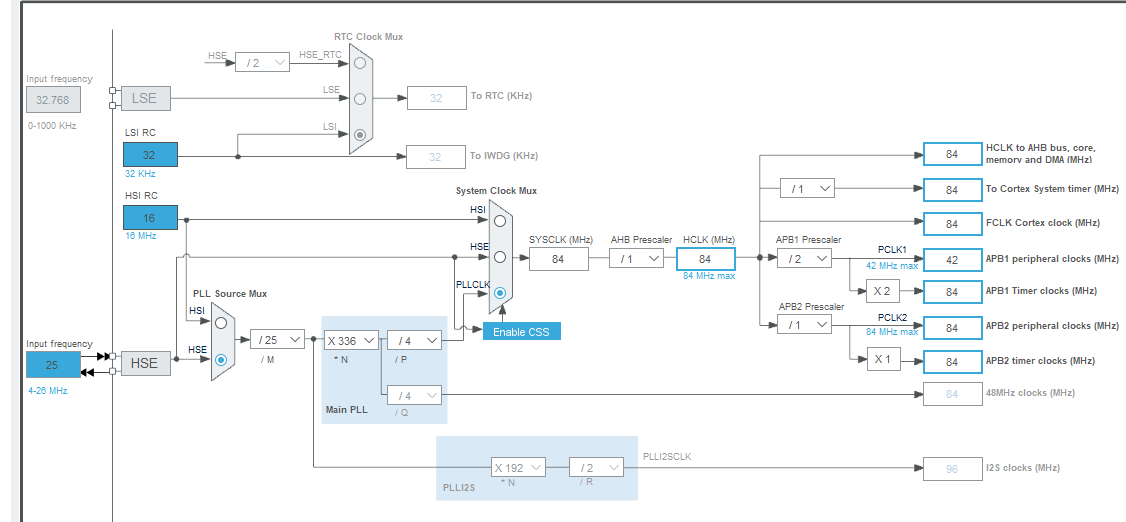Click the I2S clocks output field 96
Screen dimensions: 1126x522
point(952,469)
